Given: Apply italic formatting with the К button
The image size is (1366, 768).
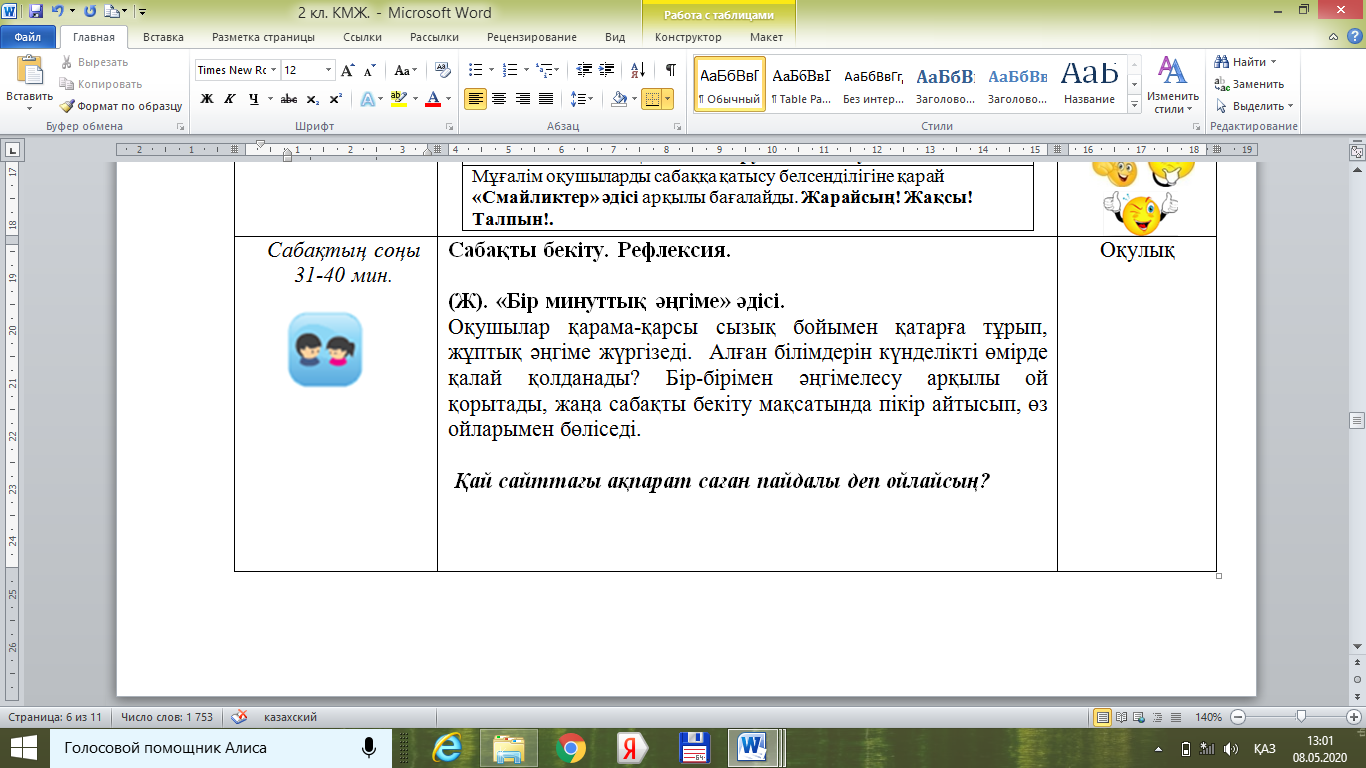Looking at the screenshot, I should click(230, 99).
